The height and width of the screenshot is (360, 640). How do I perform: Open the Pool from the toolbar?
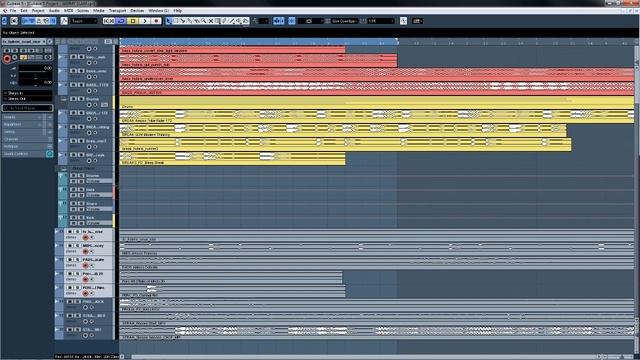pyautogui.click(x=46, y=21)
